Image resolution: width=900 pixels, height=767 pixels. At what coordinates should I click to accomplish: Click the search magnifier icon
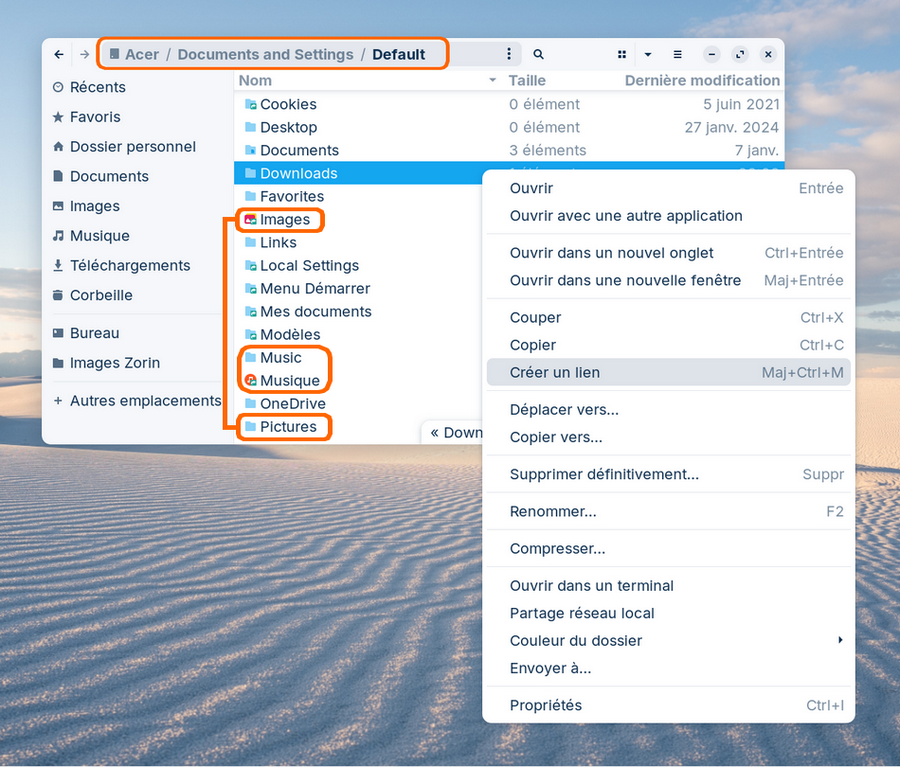[x=538, y=54]
